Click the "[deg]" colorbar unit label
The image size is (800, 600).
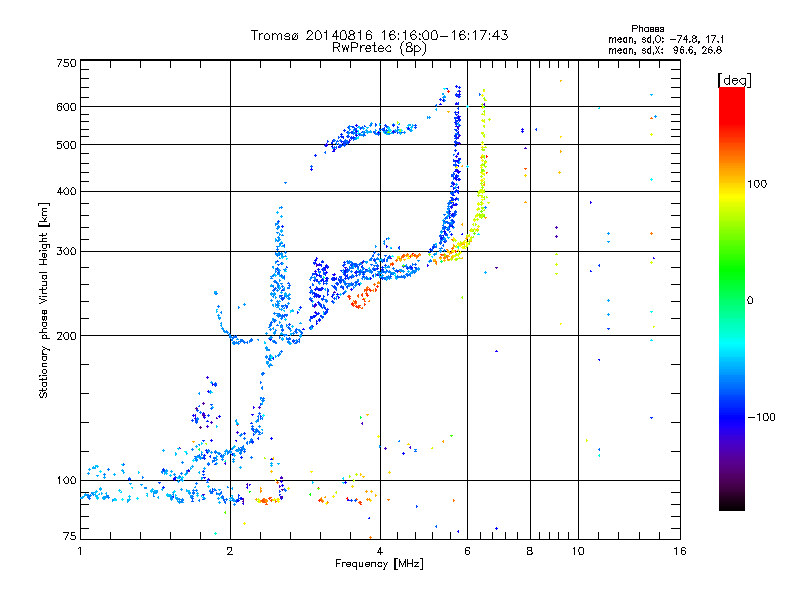point(734,81)
